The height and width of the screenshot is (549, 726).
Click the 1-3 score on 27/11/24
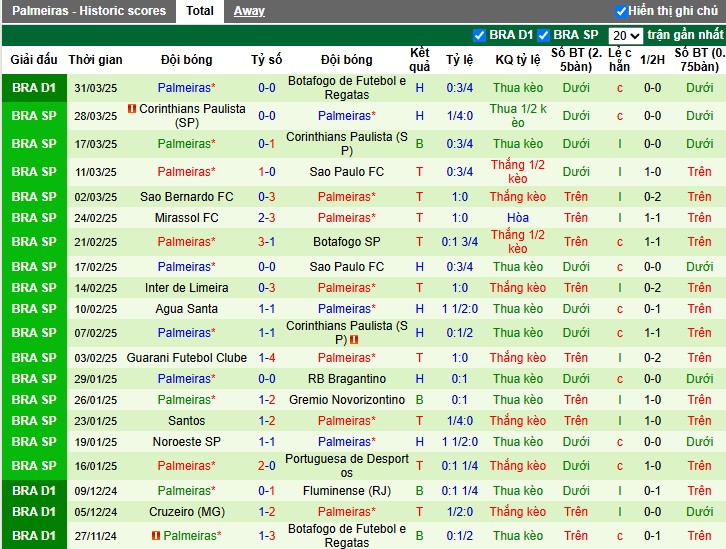(x=267, y=536)
